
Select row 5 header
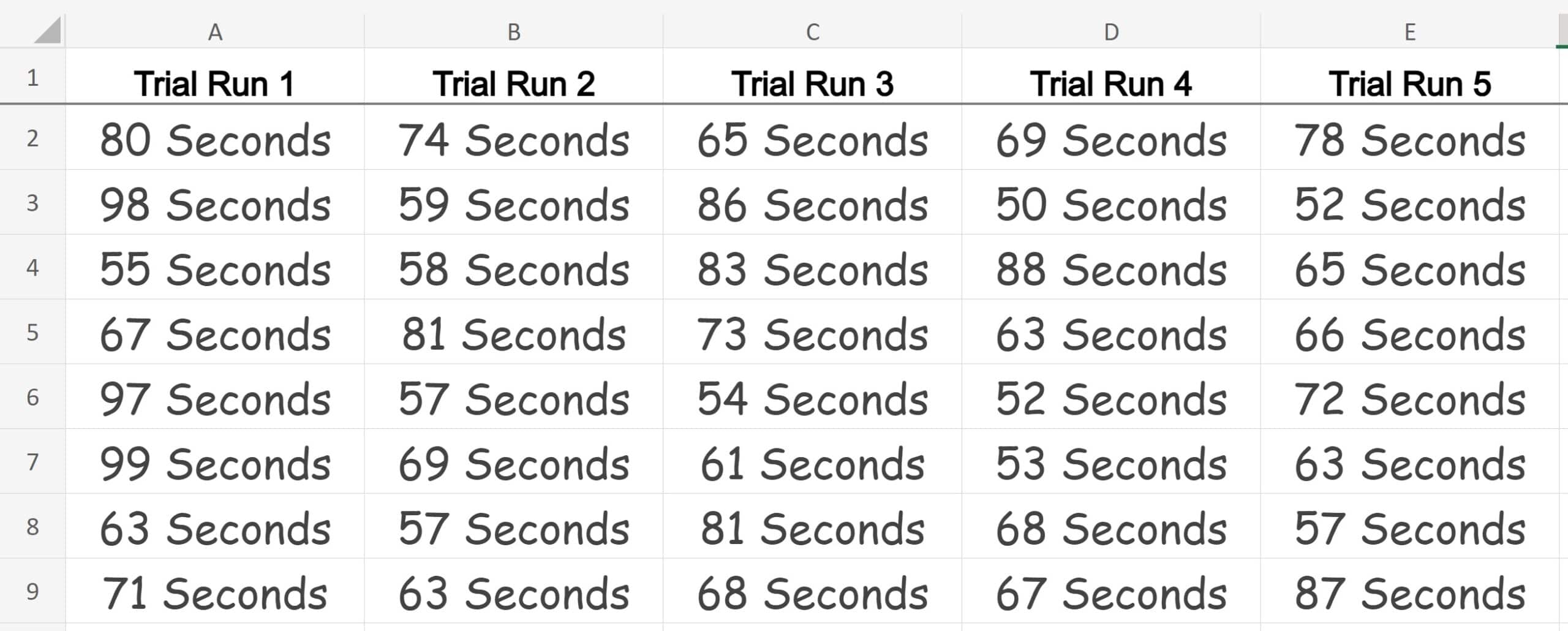32,332
